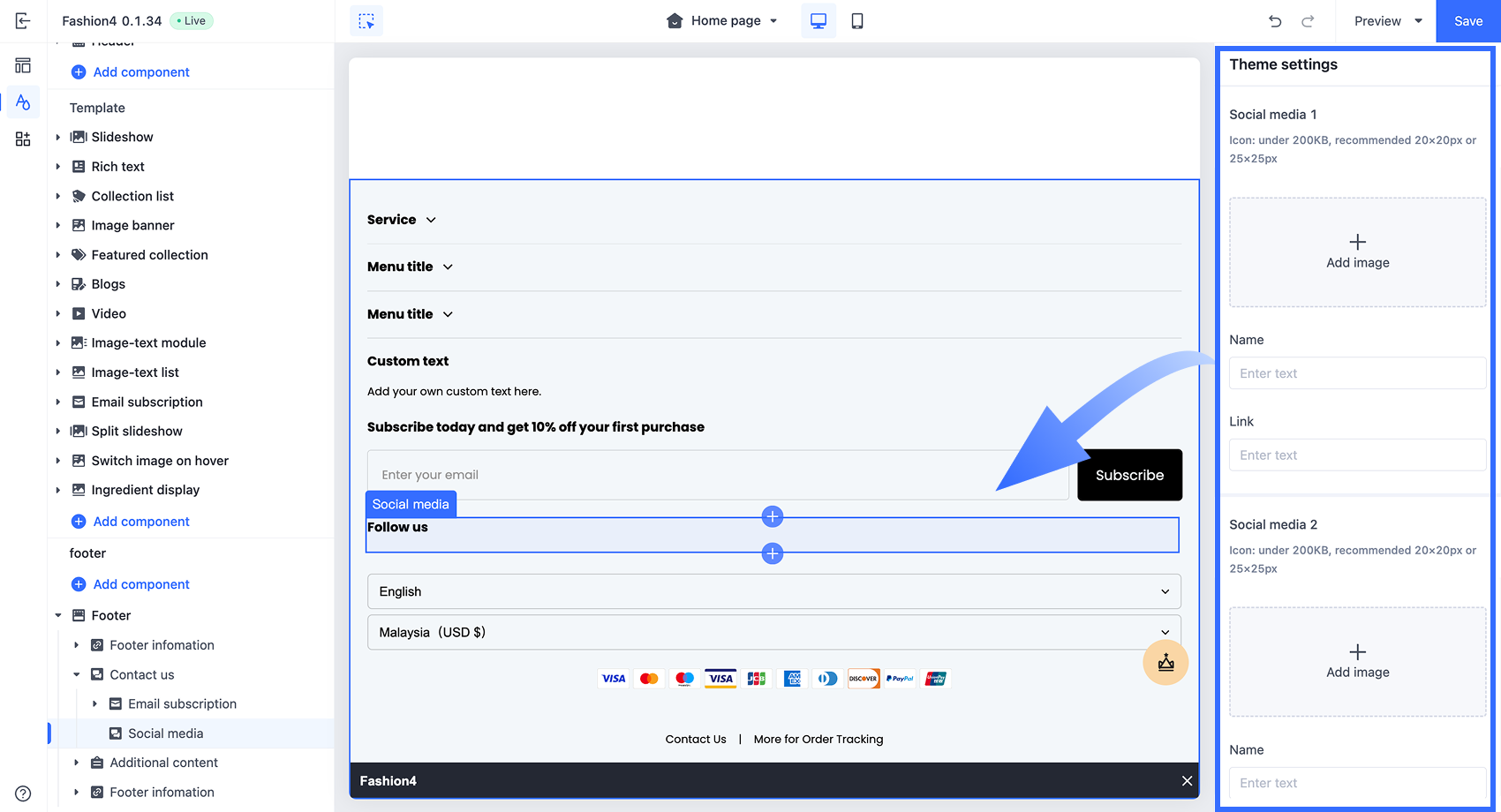Click the help question mark icon
Image resolution: width=1501 pixels, height=812 pixels.
point(23,793)
